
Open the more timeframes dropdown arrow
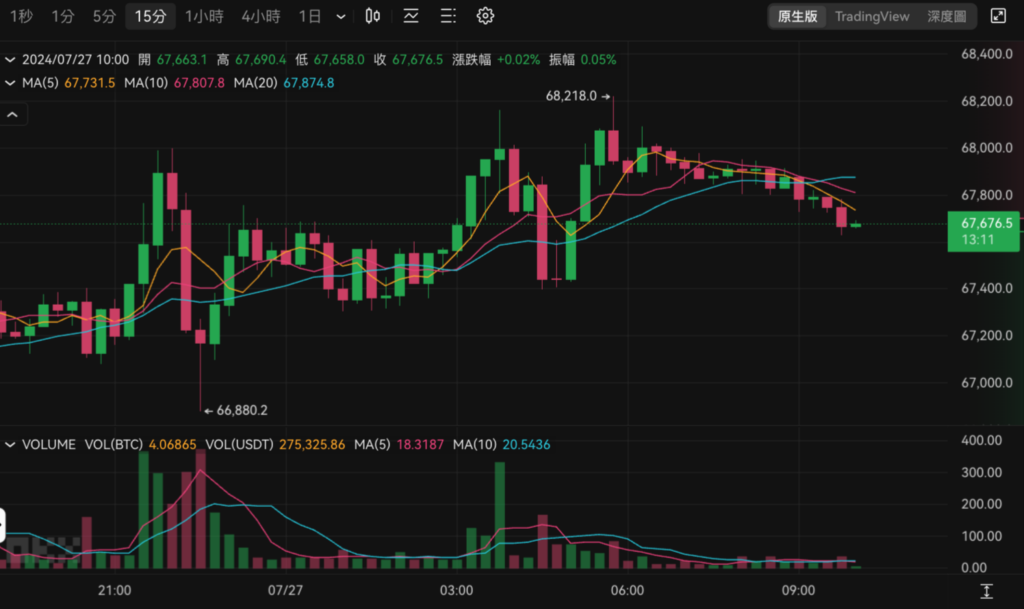[x=341, y=16]
